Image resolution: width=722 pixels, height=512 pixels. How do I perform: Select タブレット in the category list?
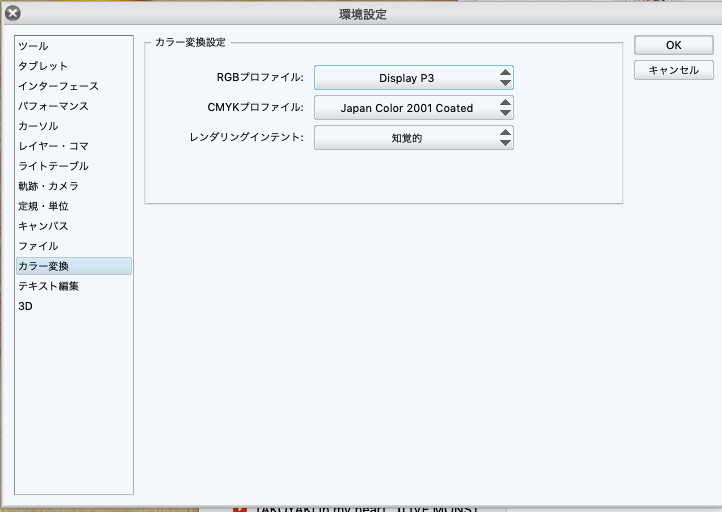coord(74,66)
